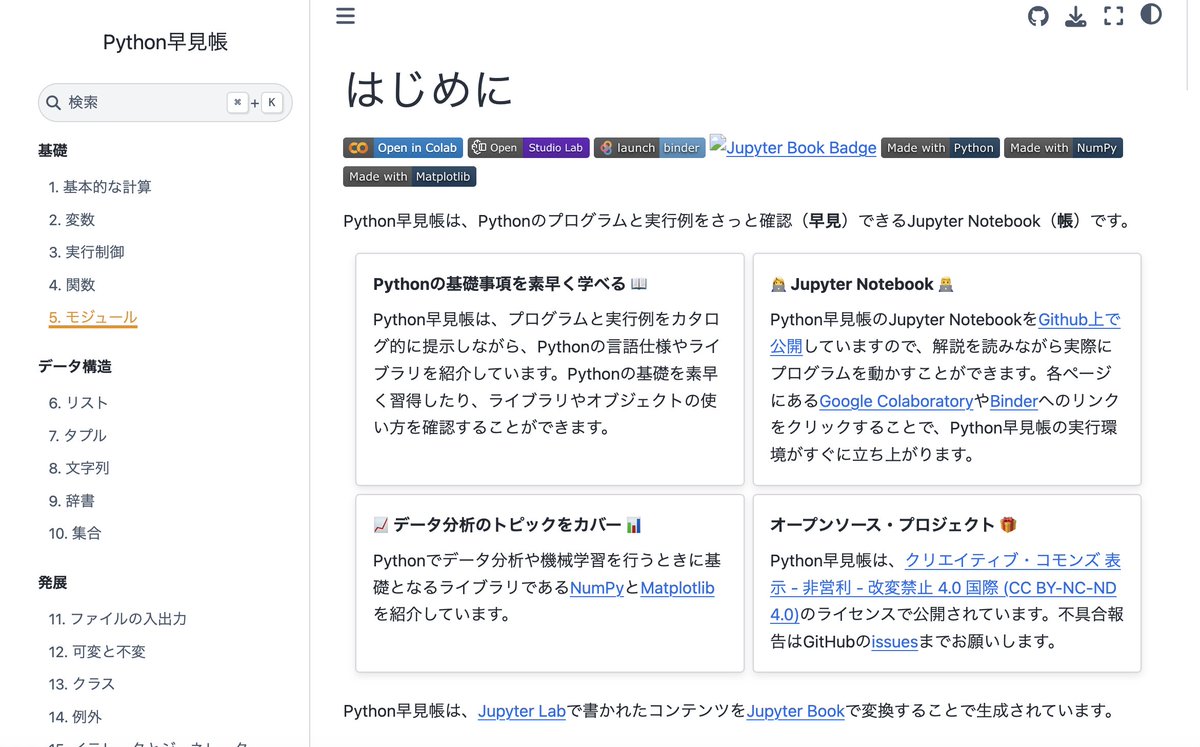Open the Google Colaboratory link
Screen dimensions: 1200x747
click(x=896, y=401)
